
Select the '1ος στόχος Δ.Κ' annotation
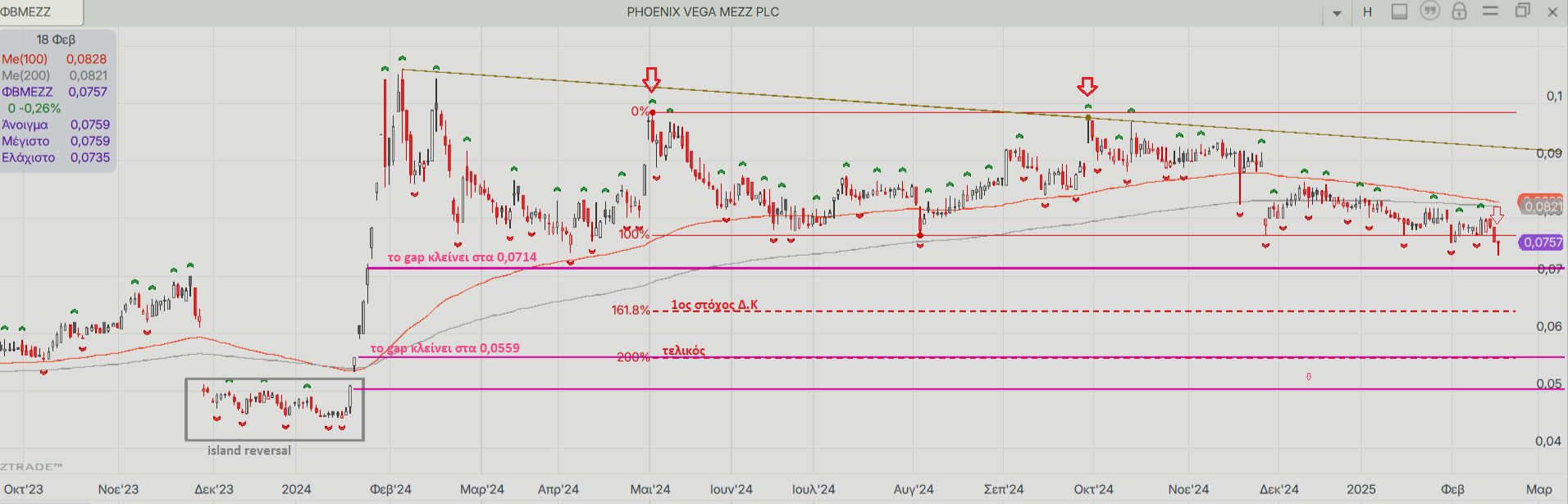coord(714,305)
